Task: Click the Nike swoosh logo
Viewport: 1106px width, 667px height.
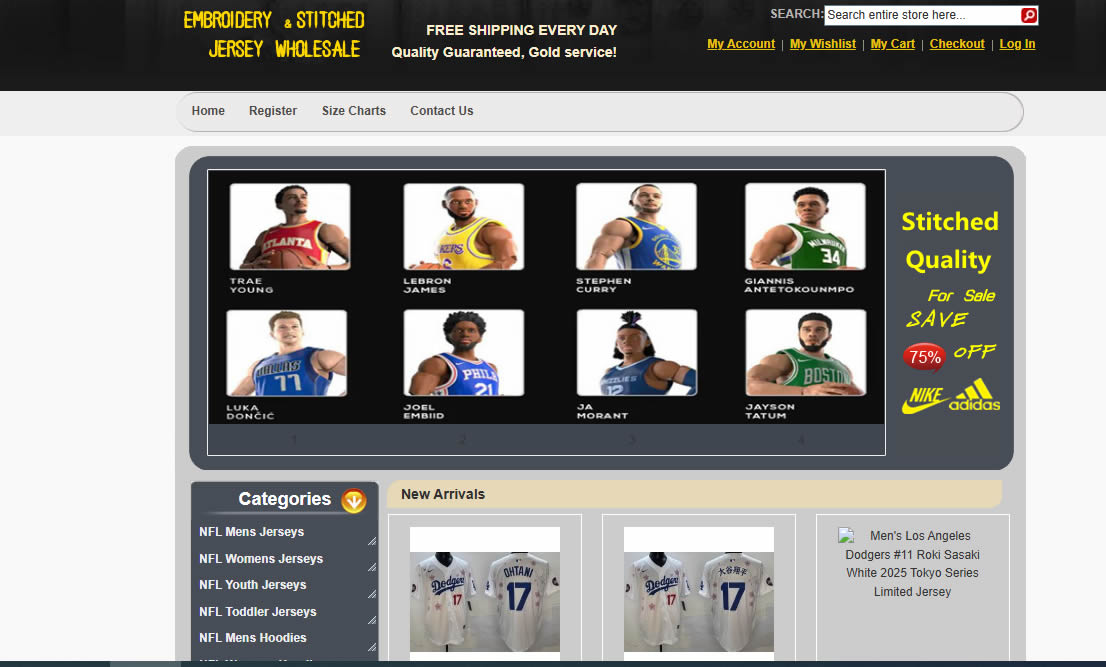Action: pos(925,400)
